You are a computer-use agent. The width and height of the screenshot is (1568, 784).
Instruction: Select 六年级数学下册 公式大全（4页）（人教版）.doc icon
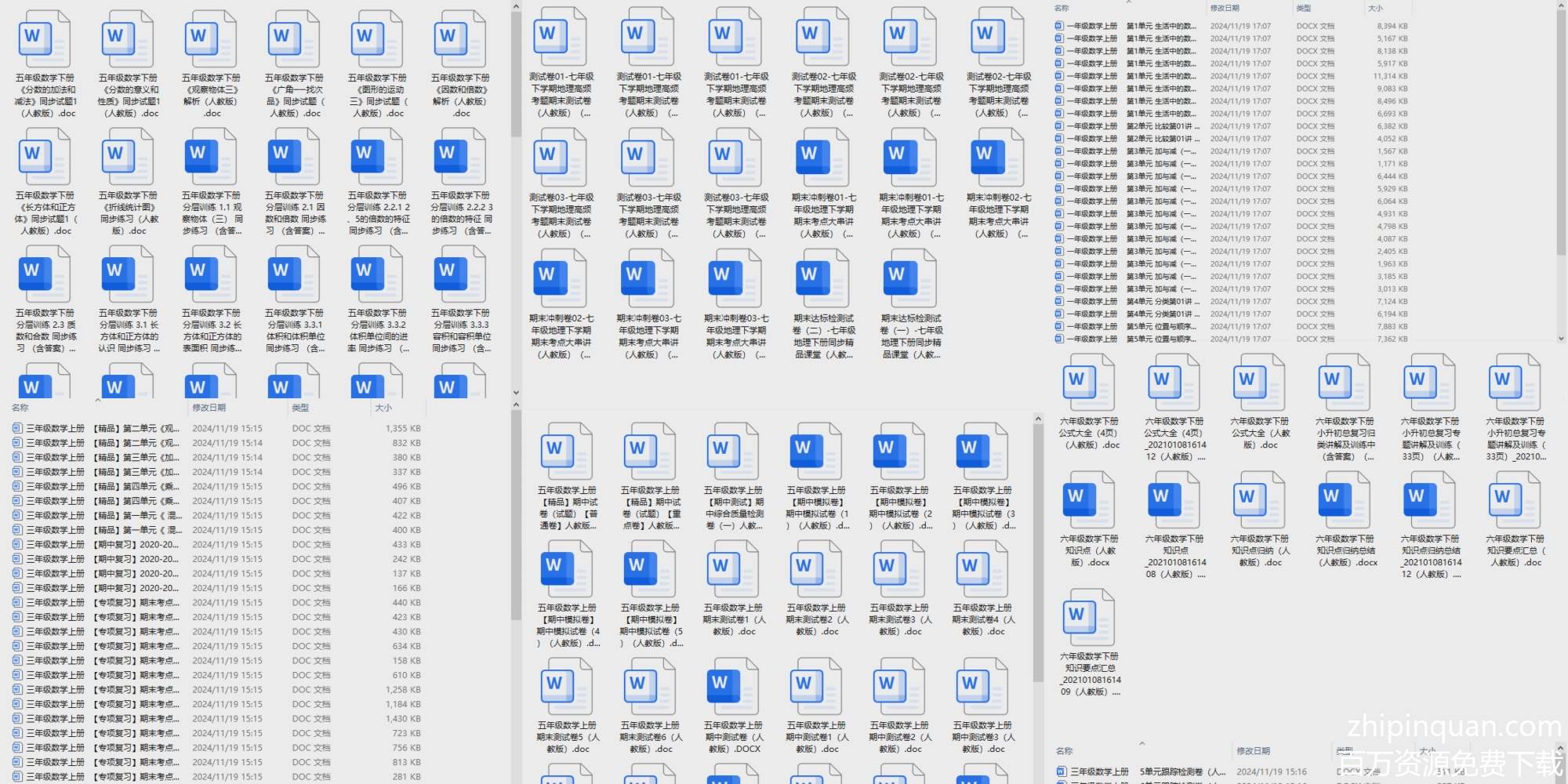coord(1089,383)
